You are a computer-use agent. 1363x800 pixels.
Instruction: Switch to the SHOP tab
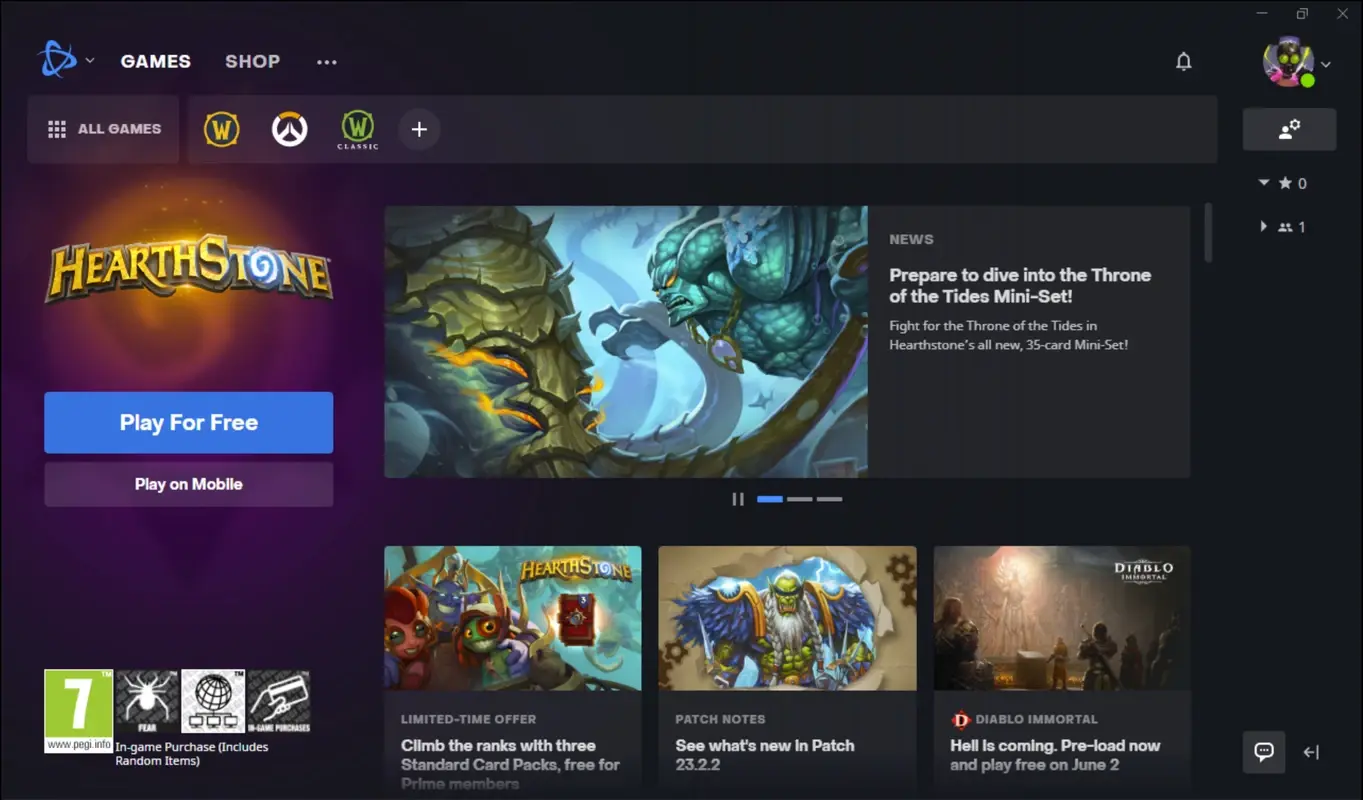[x=252, y=61]
